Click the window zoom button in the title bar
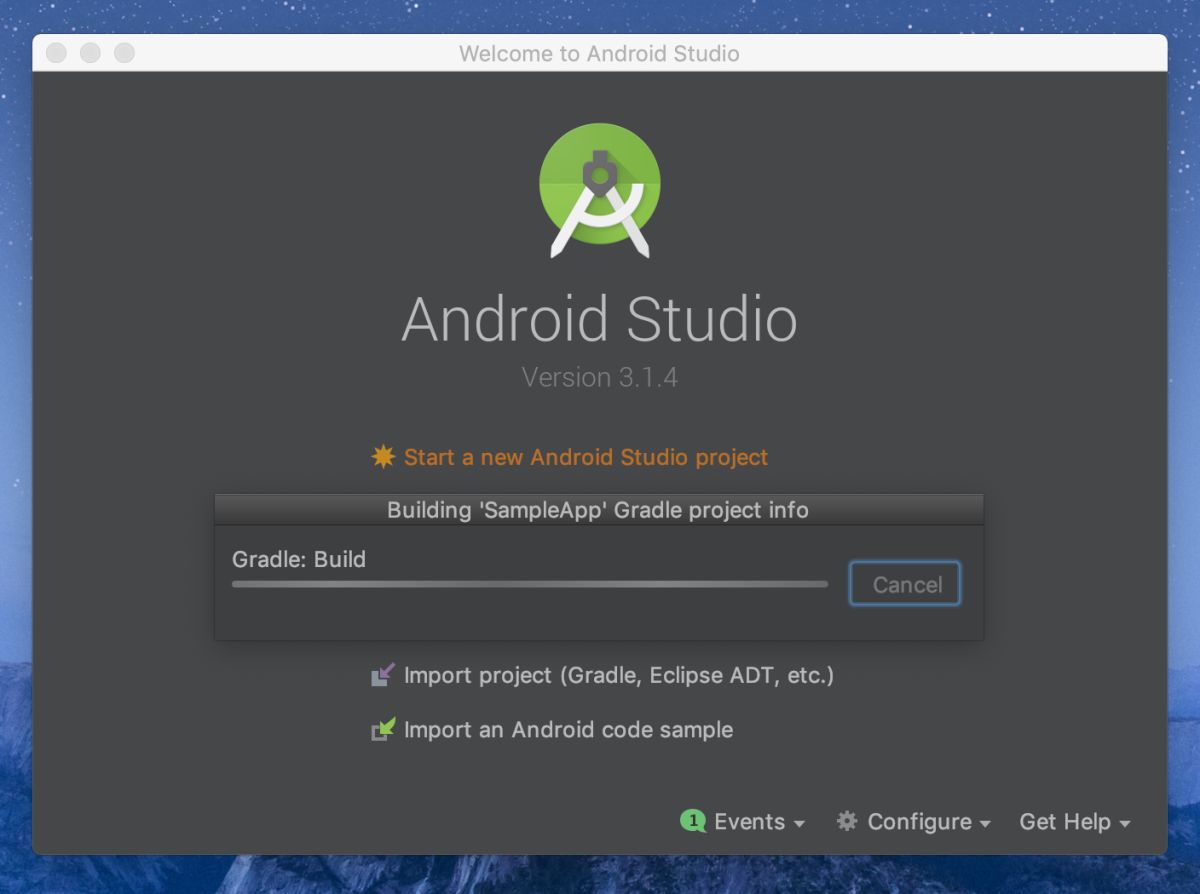Screen dimensions: 1200x894 pyautogui.click(x=124, y=53)
